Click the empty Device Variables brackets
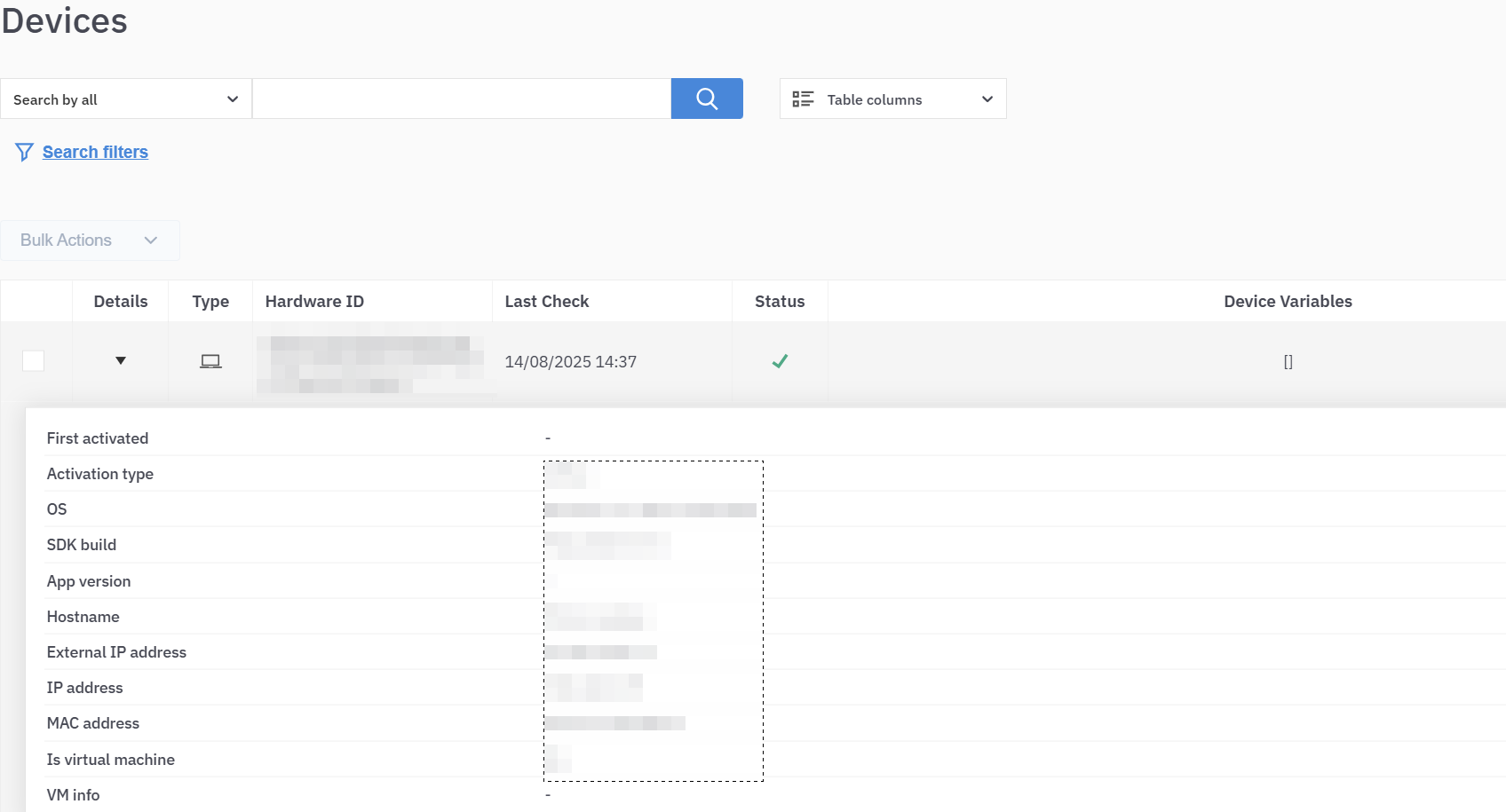The image size is (1506, 812). pos(1288,362)
